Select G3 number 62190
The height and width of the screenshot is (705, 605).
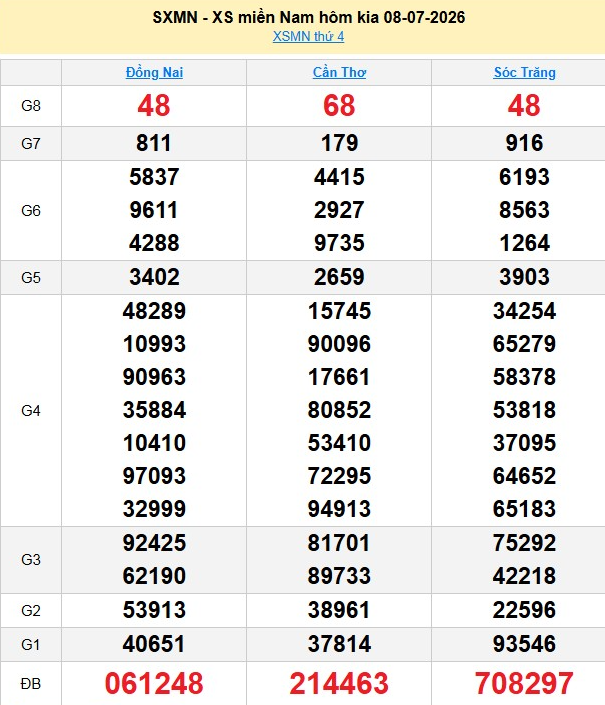coord(154,576)
